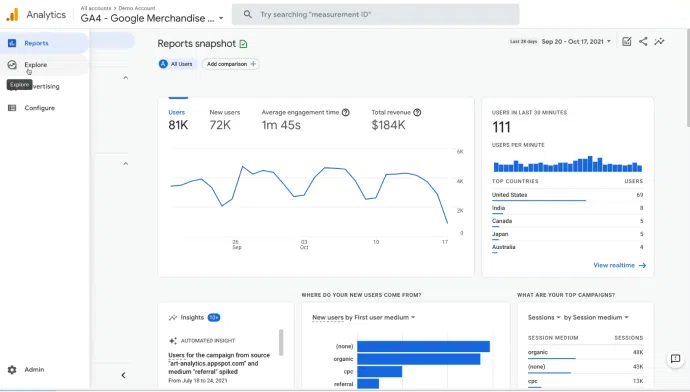Click the Japan country row
The height and width of the screenshot is (392, 690).
click(567, 234)
